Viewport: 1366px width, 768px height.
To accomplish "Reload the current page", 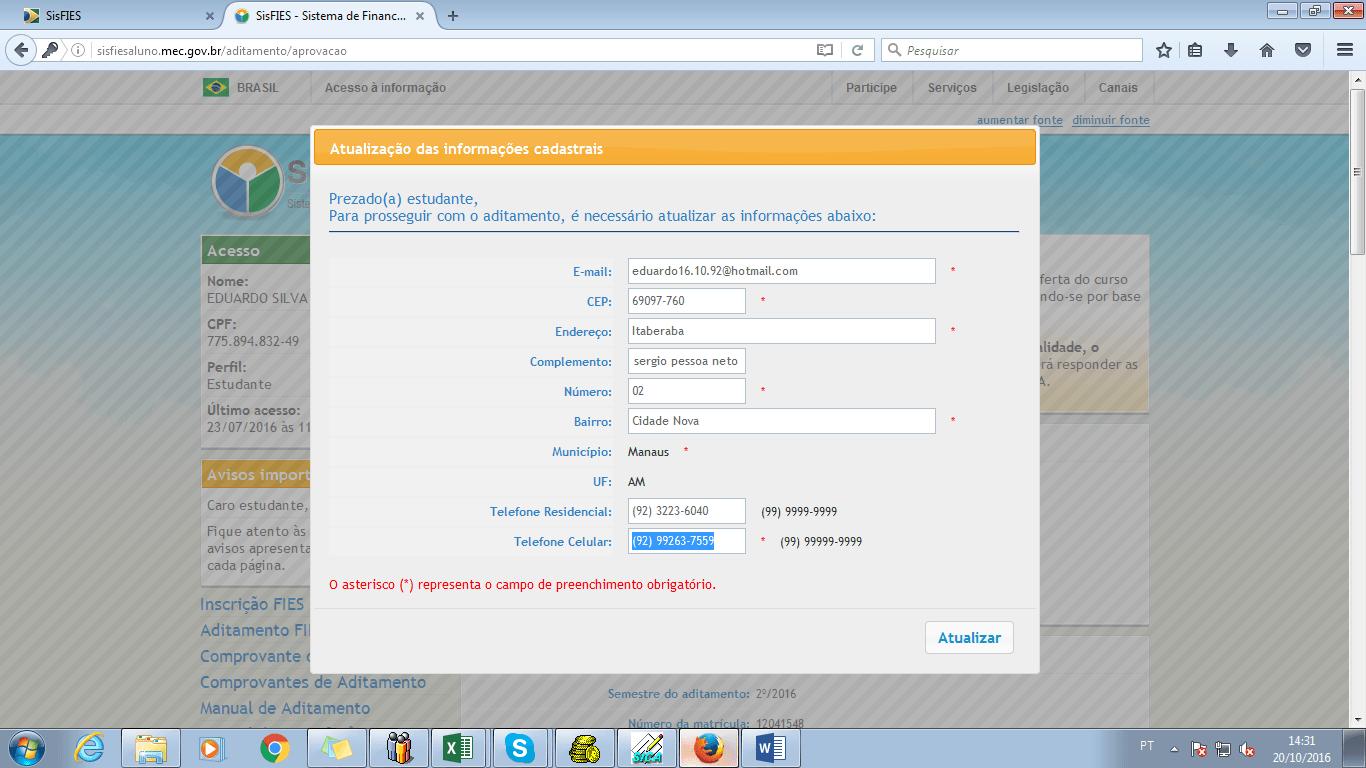I will pos(859,48).
